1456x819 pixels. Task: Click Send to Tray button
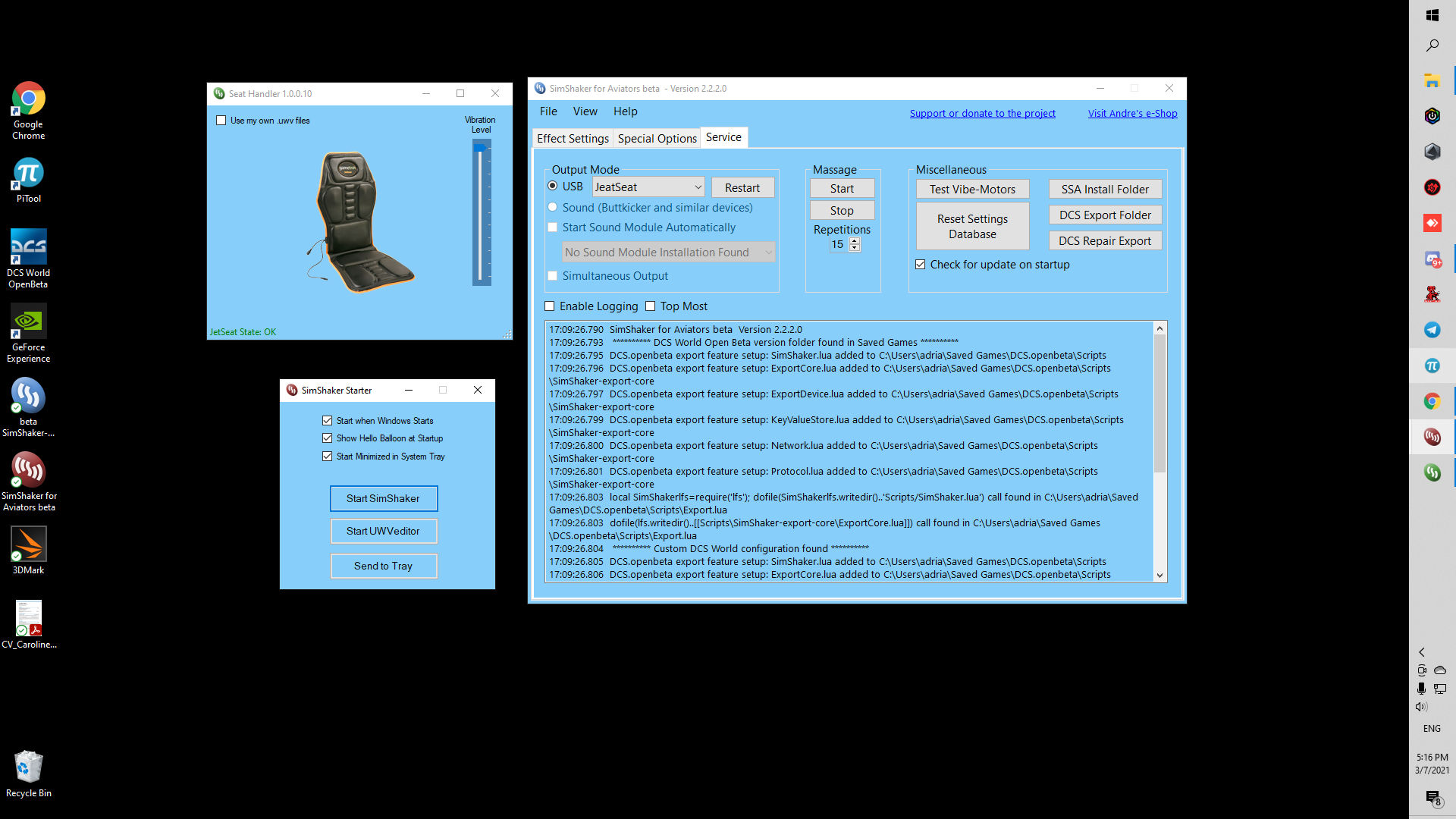pyautogui.click(x=384, y=566)
